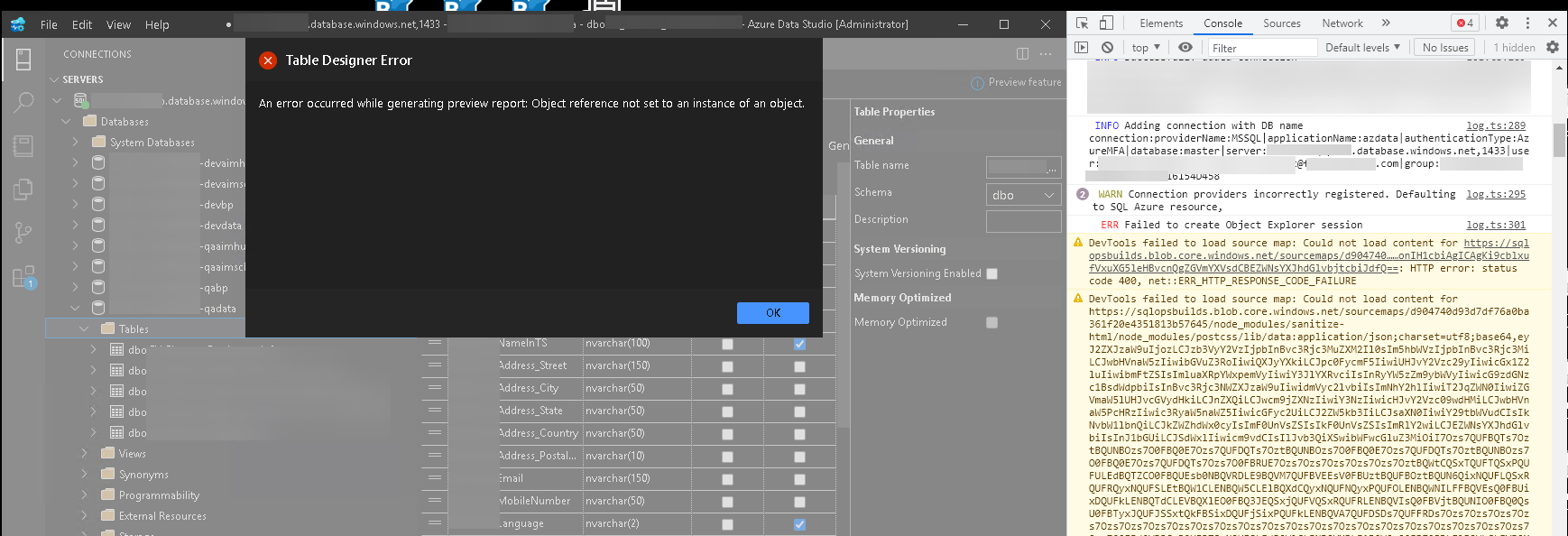Open the Explorer files view icon

click(x=23, y=189)
